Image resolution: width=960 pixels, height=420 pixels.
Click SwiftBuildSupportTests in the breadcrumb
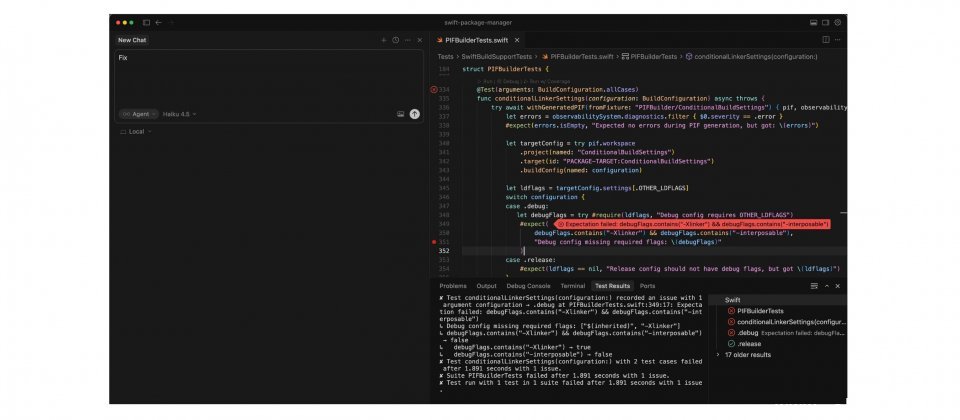pos(496,57)
